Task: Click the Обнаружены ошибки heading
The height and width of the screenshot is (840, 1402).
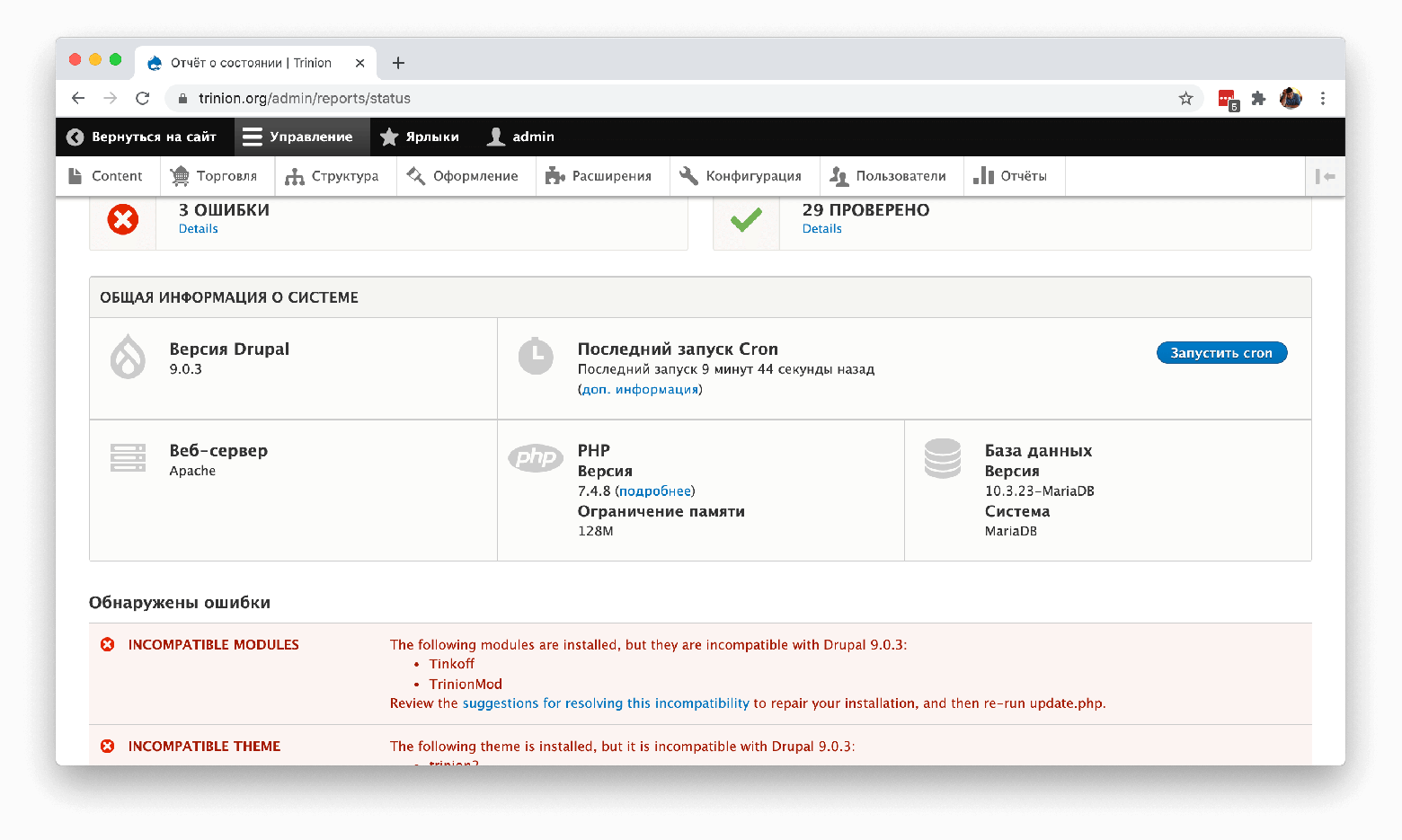Action: (x=180, y=603)
